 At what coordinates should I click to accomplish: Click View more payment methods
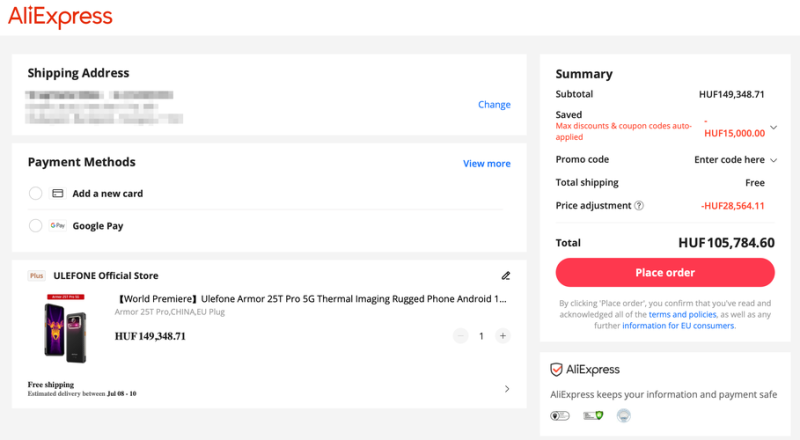[x=486, y=164]
